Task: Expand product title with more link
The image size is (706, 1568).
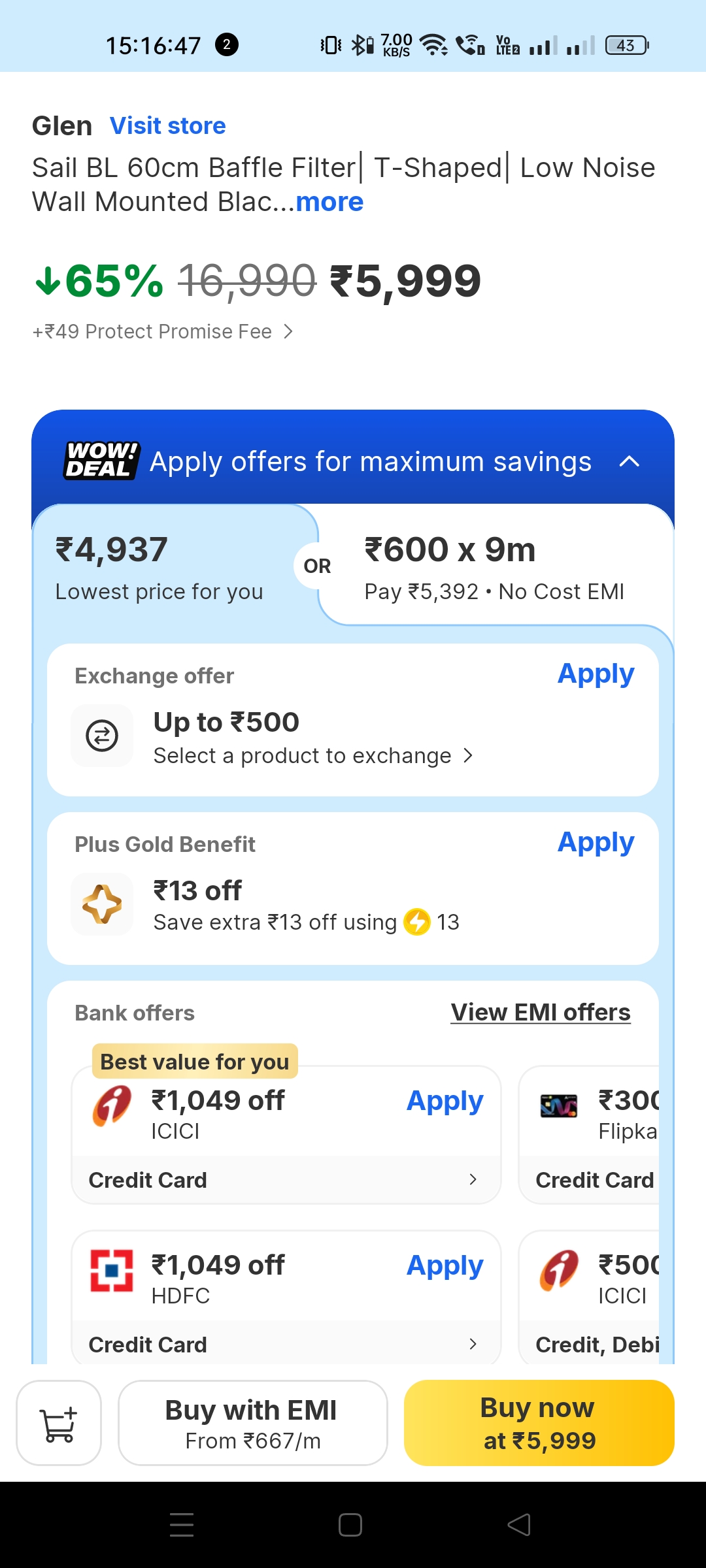Action: (x=329, y=202)
